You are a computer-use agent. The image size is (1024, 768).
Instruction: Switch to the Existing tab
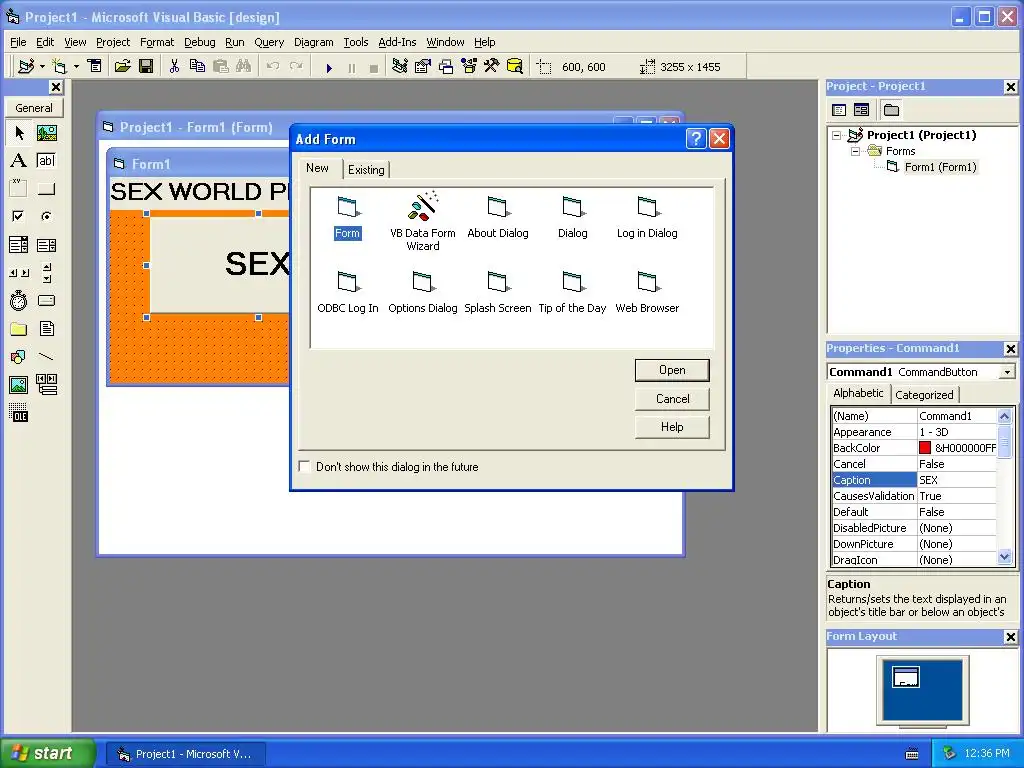pos(366,170)
